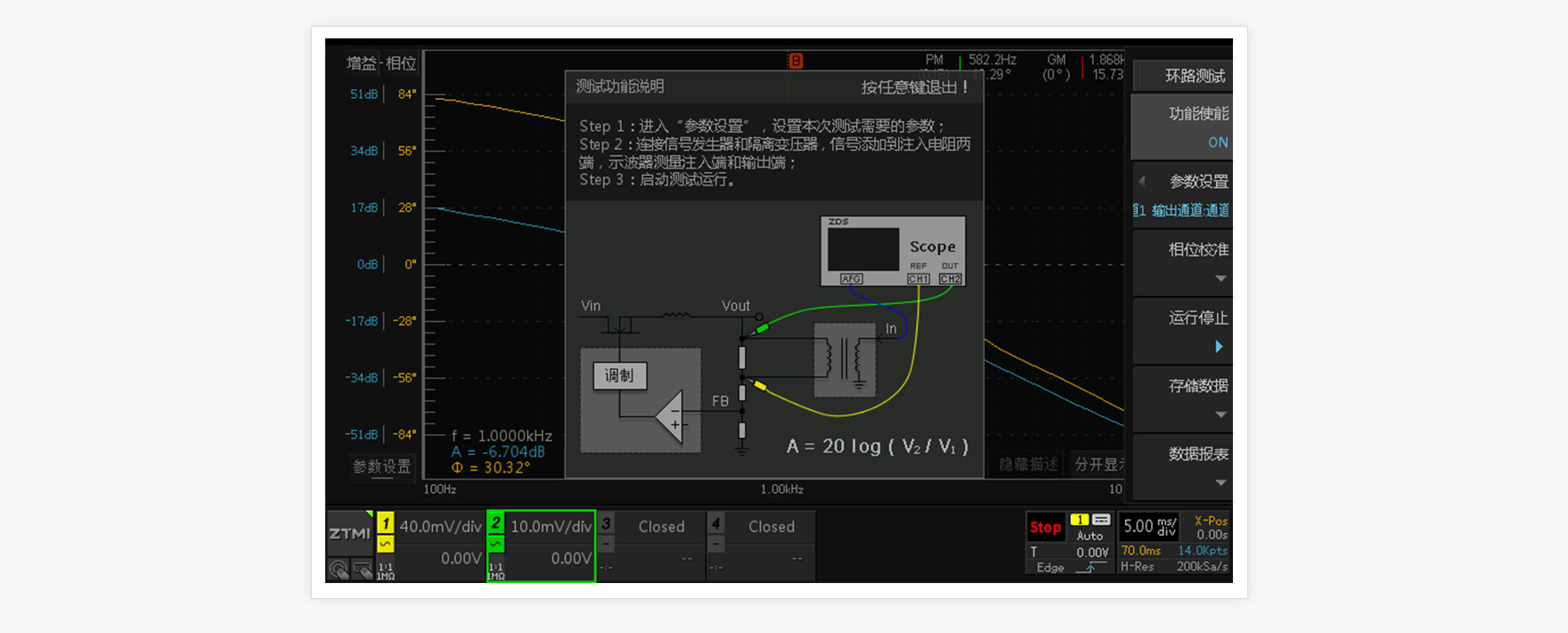Tap the single-finger touch icon below ZTMI
Viewport: 1568px width, 633px height.
339,569
